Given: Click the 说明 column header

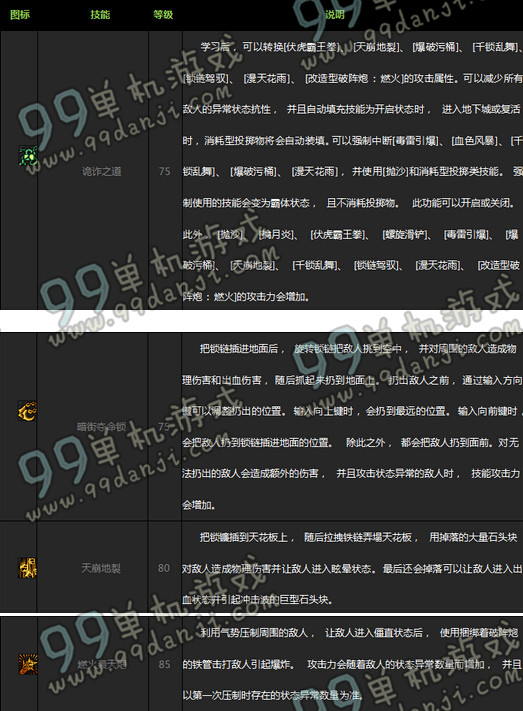Looking at the screenshot, I should click(x=335, y=15).
